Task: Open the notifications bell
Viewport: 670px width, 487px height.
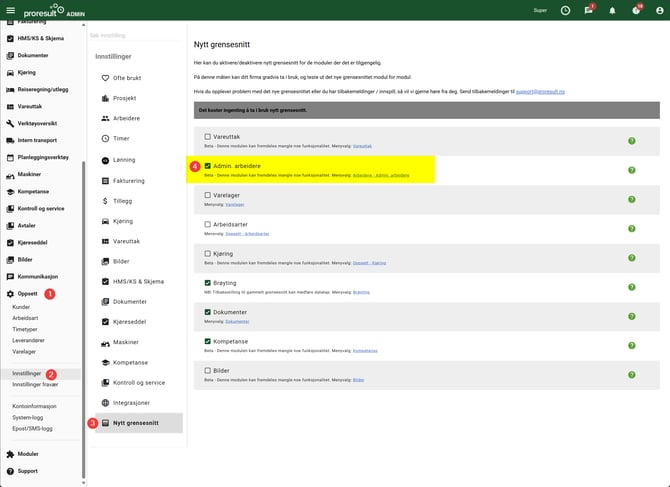Action: tap(613, 11)
